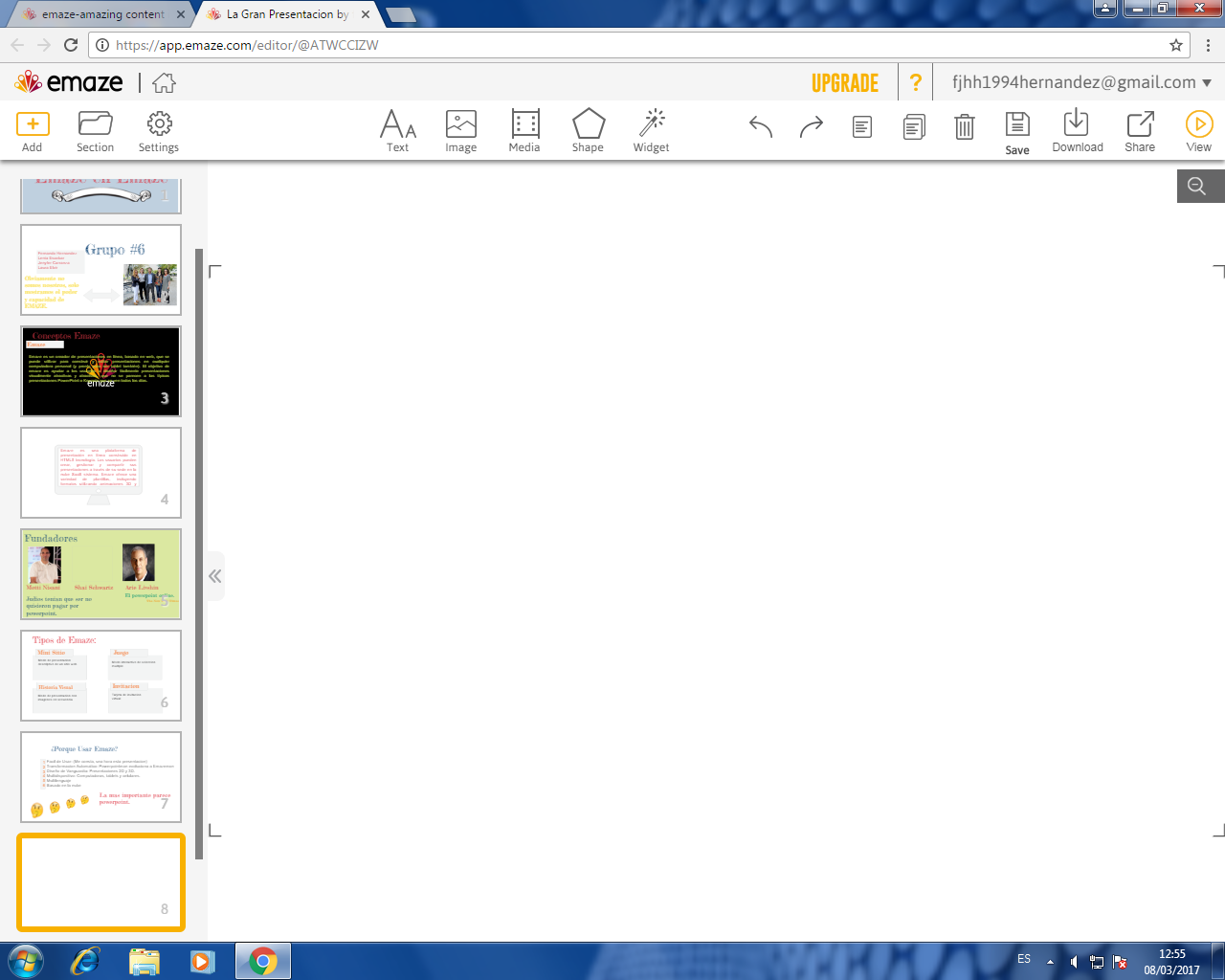Choose the Shape tool

click(x=588, y=131)
